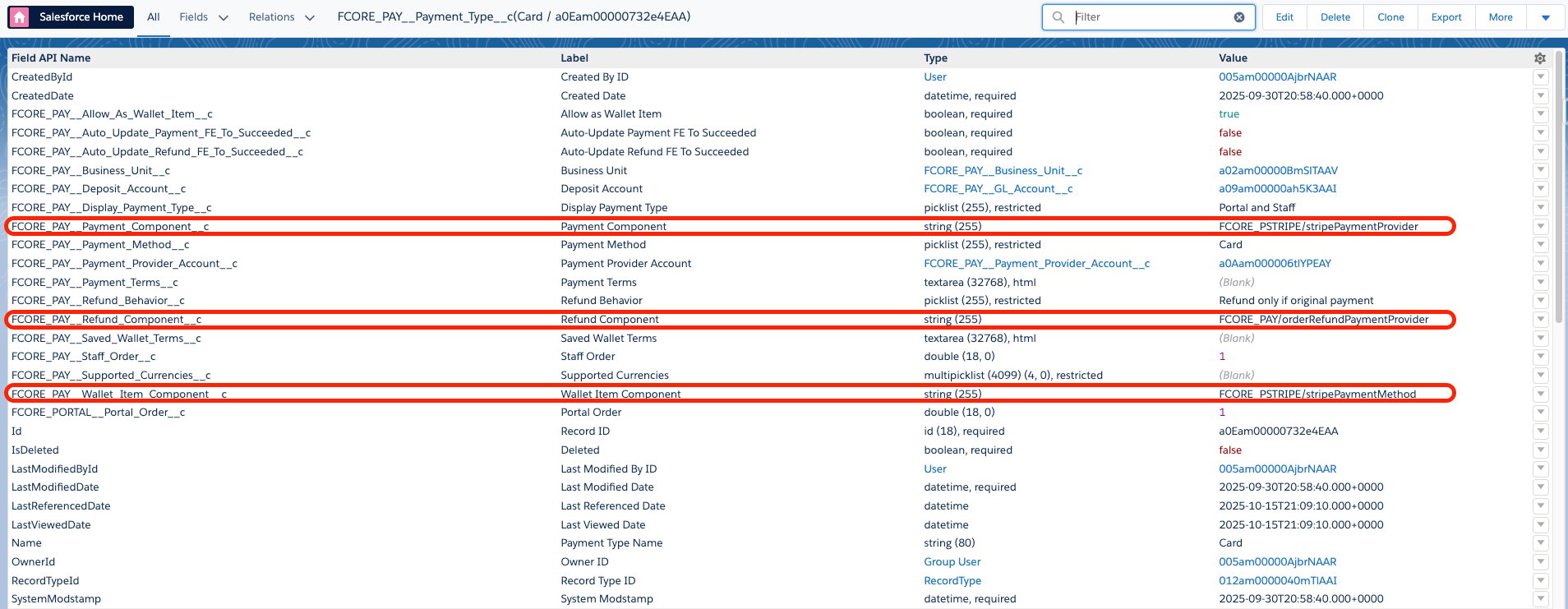This screenshot has width=1568, height=609.
Task: Click the 'Refund only if original payment' value
Action: pos(1296,301)
